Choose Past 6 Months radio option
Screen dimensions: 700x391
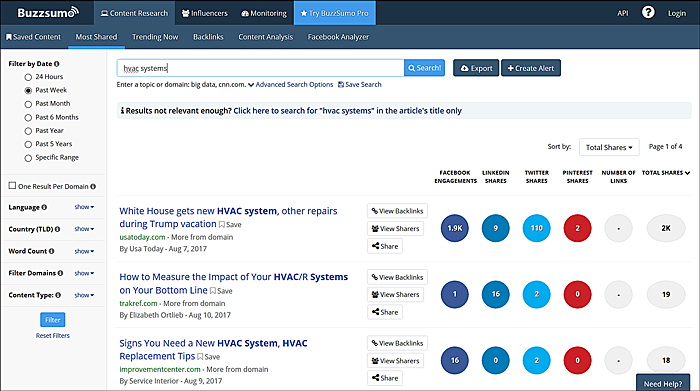click(x=28, y=118)
